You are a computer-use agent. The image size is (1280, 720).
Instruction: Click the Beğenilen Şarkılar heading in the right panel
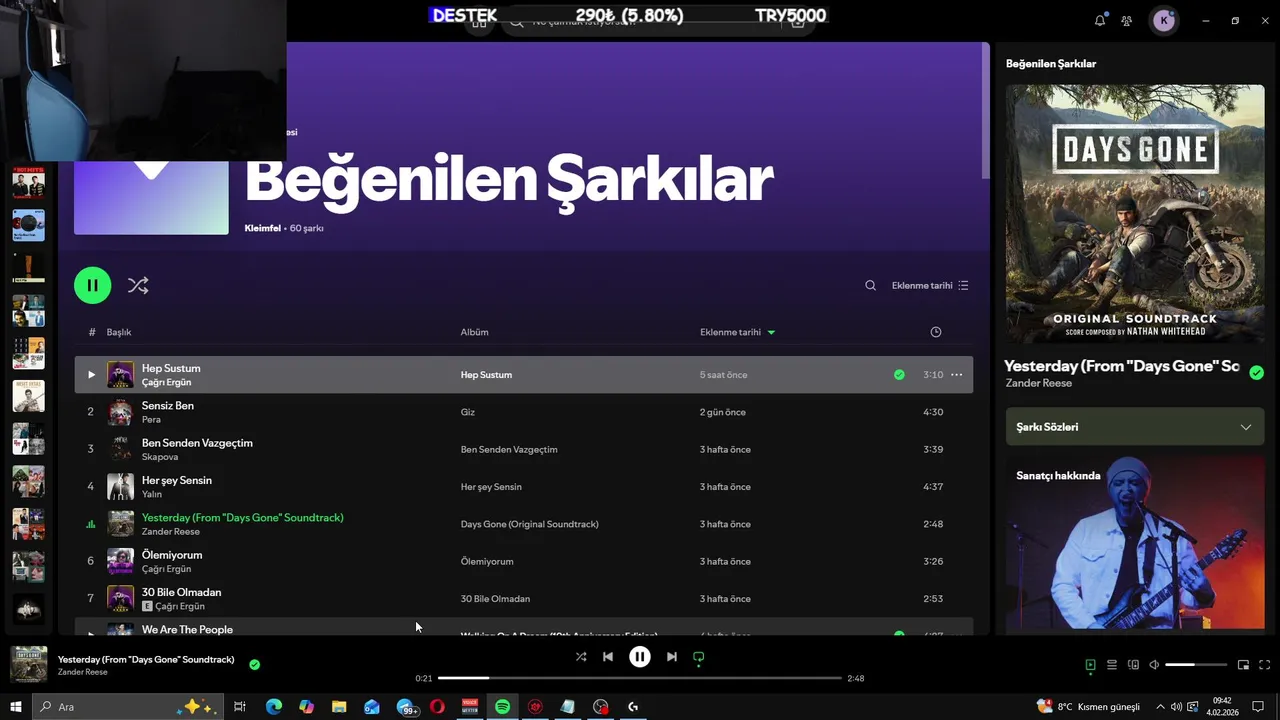point(1051,63)
